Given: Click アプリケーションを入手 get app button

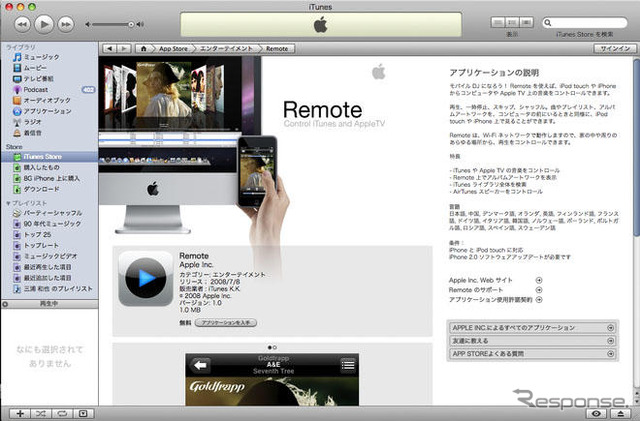Looking at the screenshot, I should coord(226,323).
